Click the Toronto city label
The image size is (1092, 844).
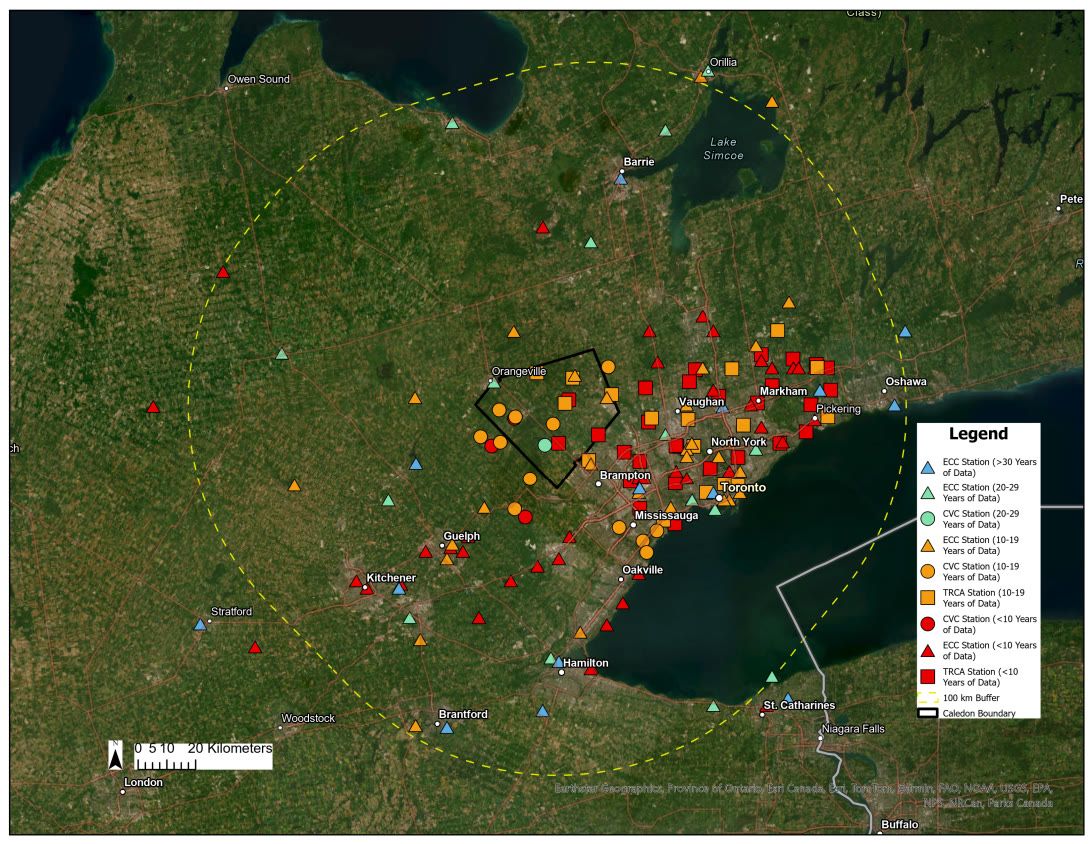click(x=743, y=487)
